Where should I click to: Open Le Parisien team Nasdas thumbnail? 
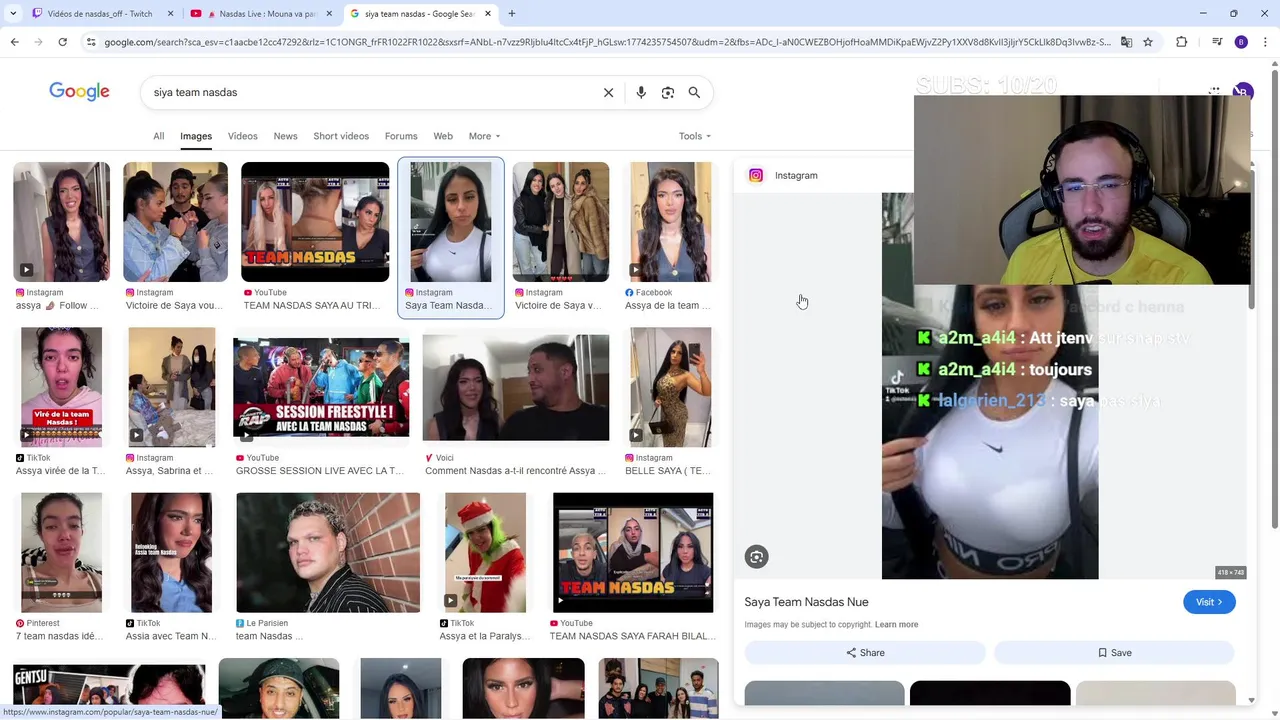[328, 552]
